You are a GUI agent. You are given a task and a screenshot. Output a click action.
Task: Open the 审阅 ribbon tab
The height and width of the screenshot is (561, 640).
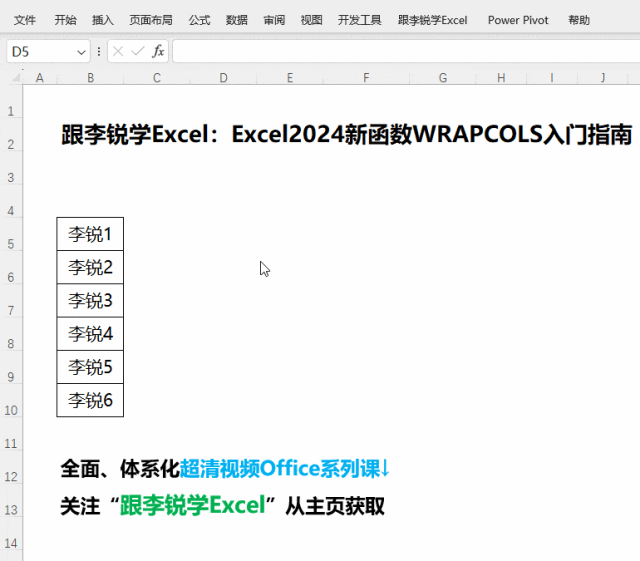(x=274, y=20)
